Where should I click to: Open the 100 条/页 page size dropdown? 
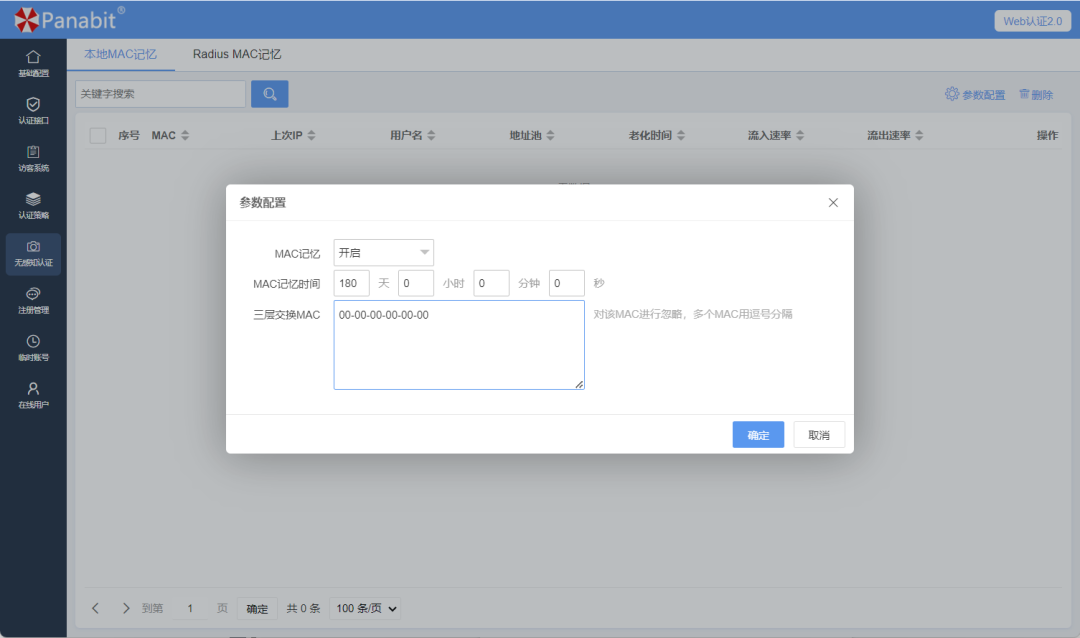click(366, 608)
